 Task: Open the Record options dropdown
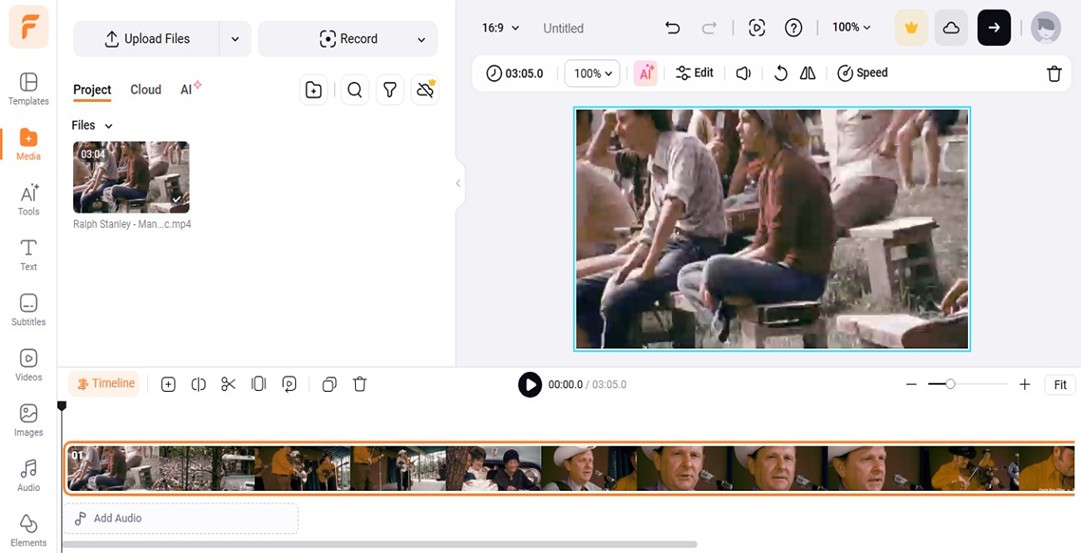(421, 39)
